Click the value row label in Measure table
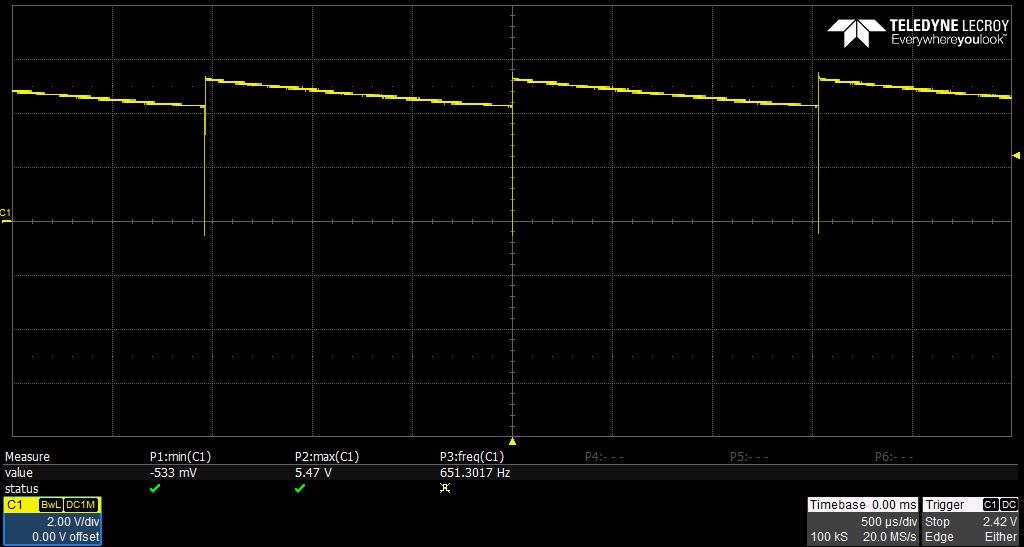1024x547 pixels. (x=18, y=473)
